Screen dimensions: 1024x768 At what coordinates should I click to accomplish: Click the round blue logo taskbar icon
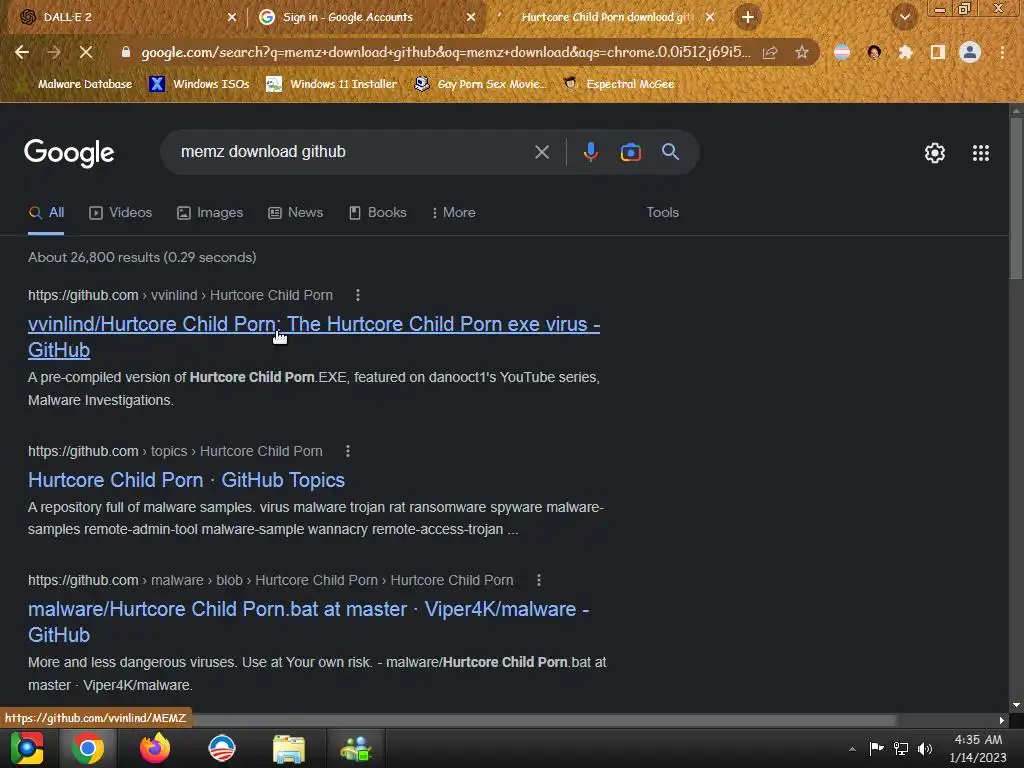[222, 748]
